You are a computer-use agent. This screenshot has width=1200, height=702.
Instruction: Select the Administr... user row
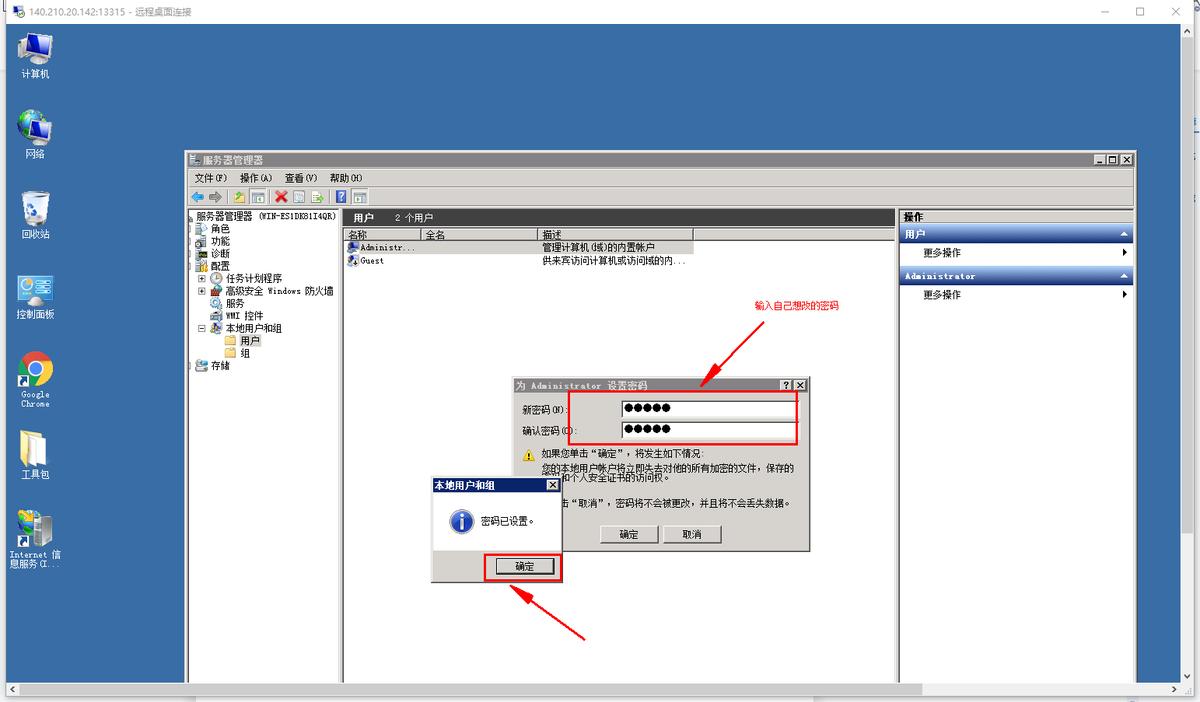[x=383, y=247]
